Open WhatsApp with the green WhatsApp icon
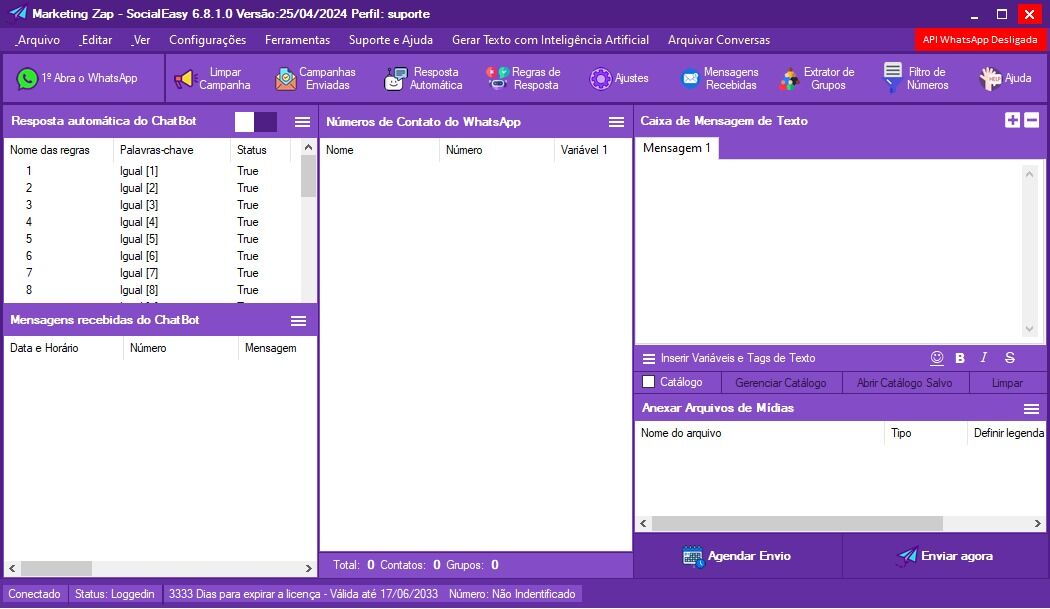The height and width of the screenshot is (609, 1050). [27, 78]
